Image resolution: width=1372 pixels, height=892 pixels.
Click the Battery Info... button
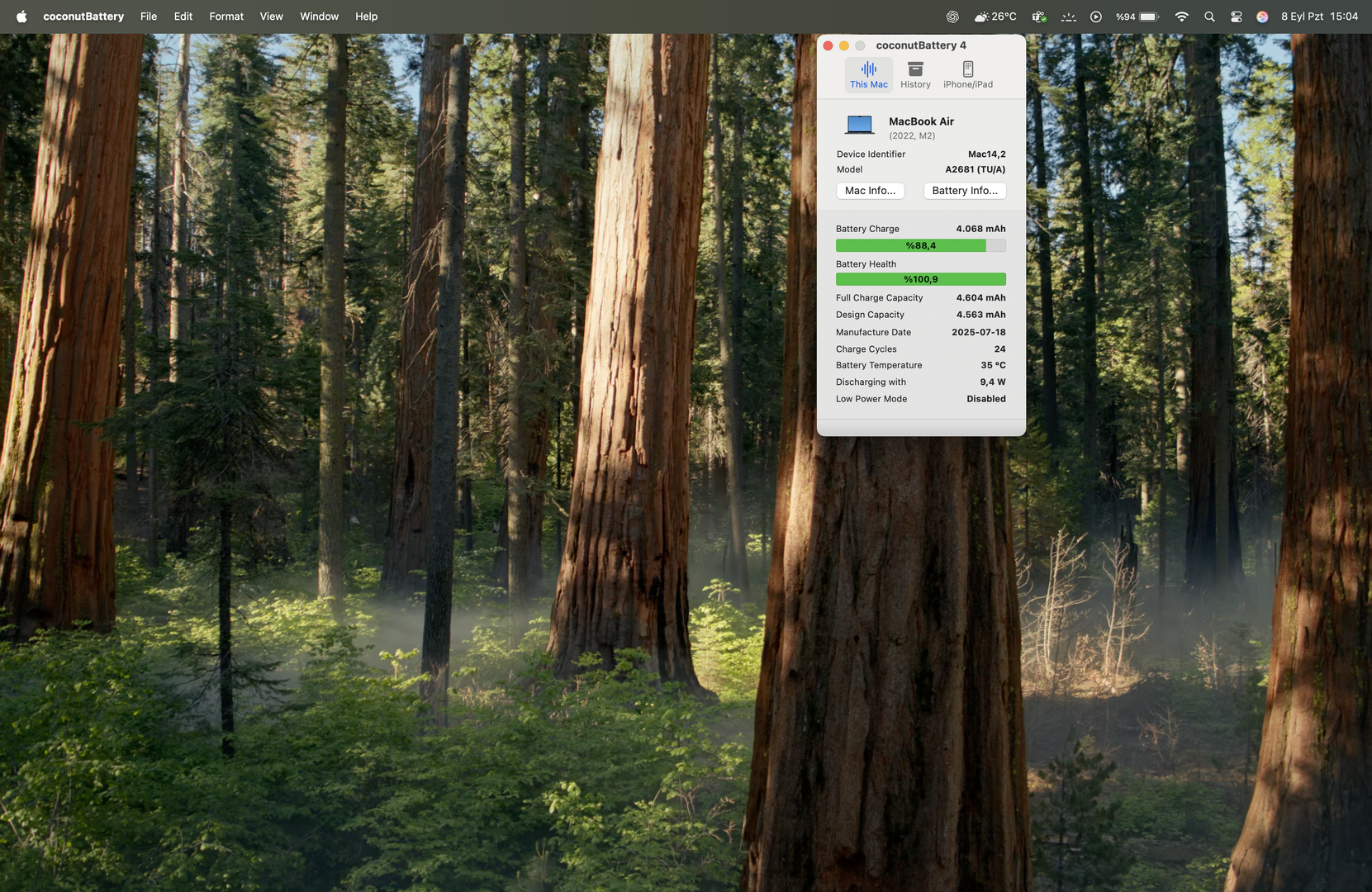pos(965,191)
